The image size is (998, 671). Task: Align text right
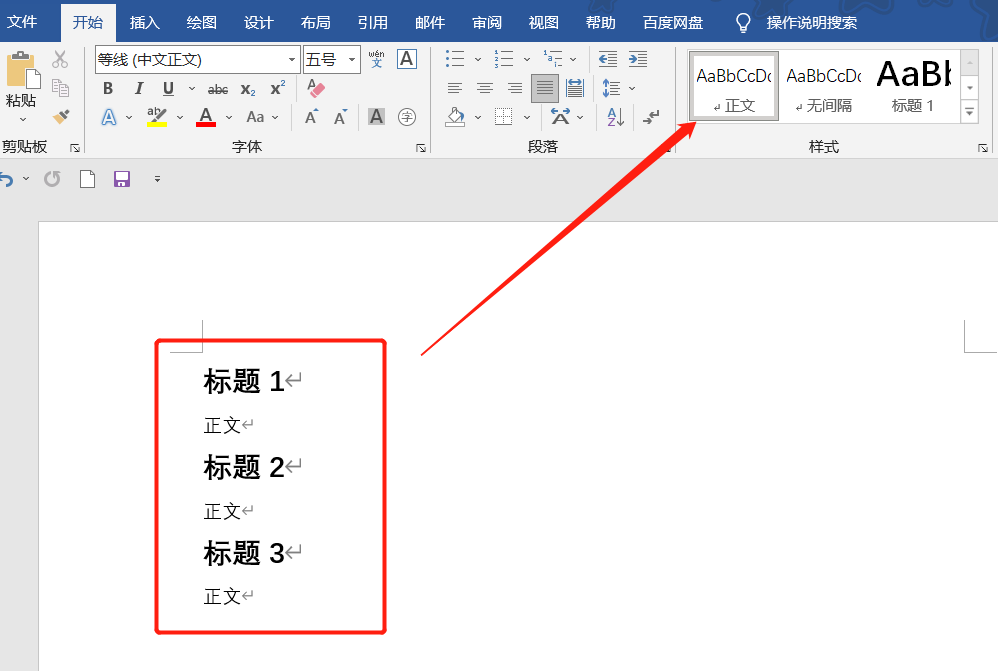(514, 88)
